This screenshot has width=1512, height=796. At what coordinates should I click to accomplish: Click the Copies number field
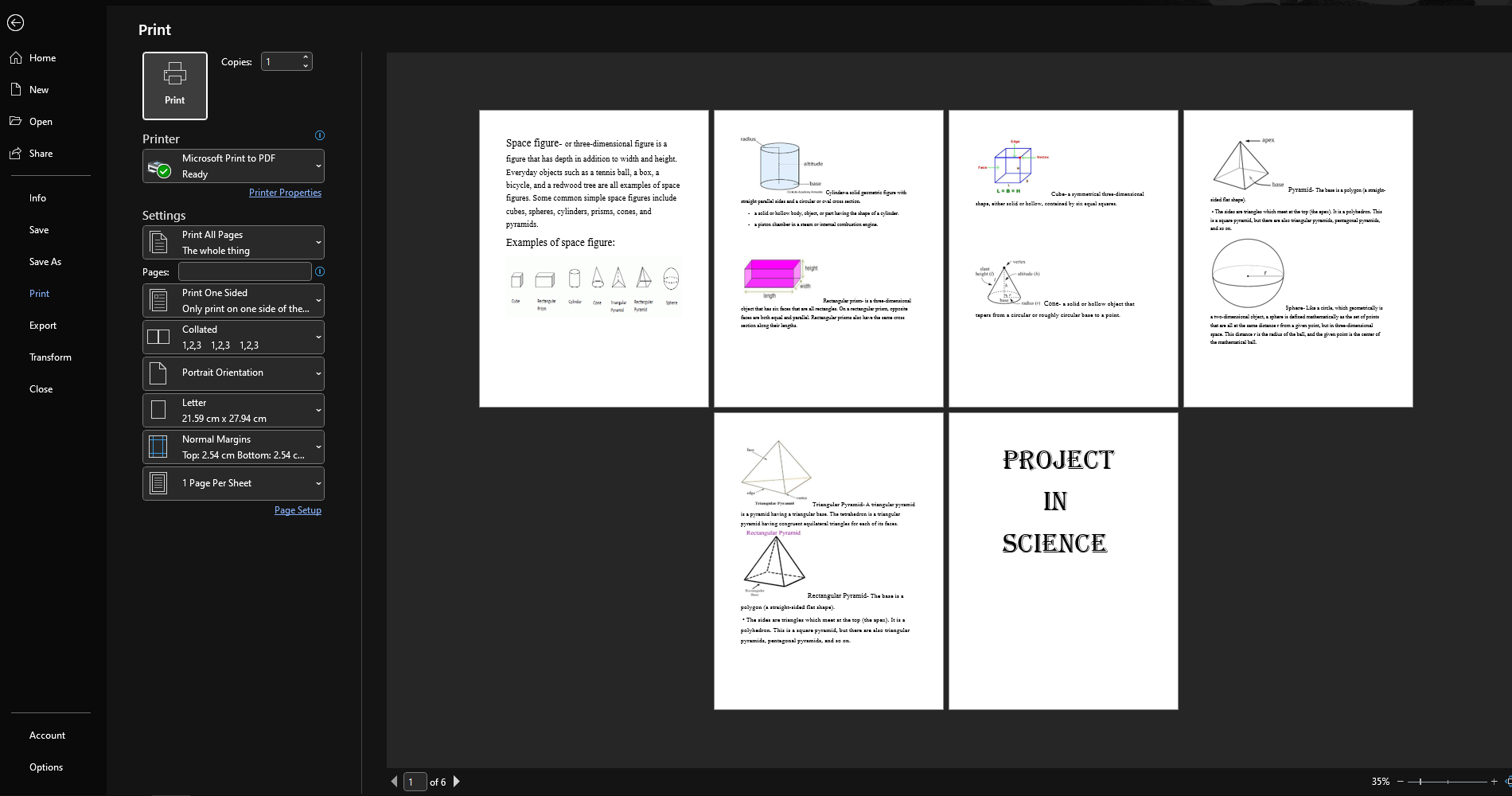pyautogui.click(x=281, y=61)
